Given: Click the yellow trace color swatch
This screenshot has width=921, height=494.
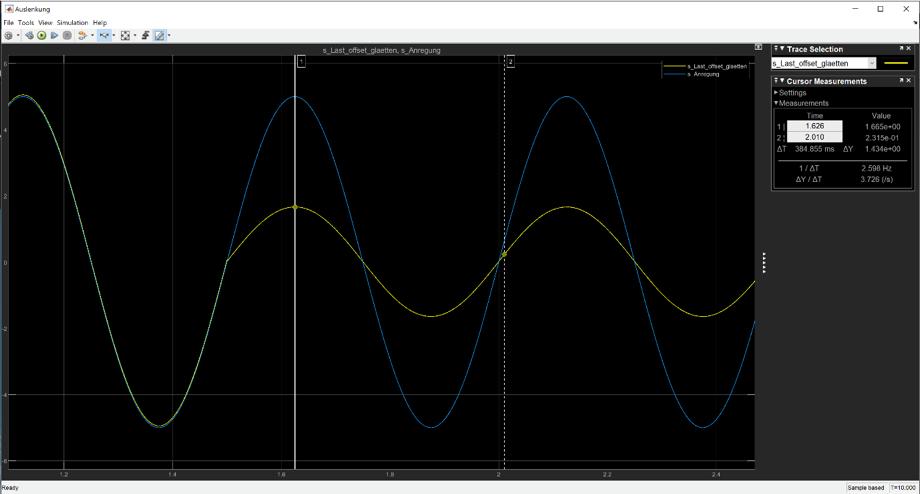Looking at the screenshot, I should [x=896, y=63].
